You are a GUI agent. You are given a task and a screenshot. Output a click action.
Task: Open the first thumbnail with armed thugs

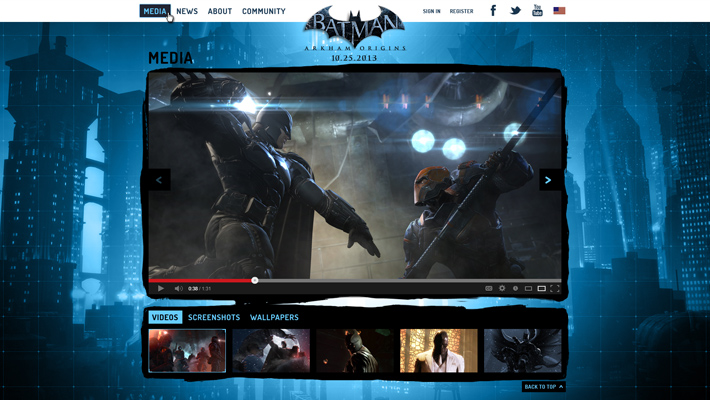point(187,351)
